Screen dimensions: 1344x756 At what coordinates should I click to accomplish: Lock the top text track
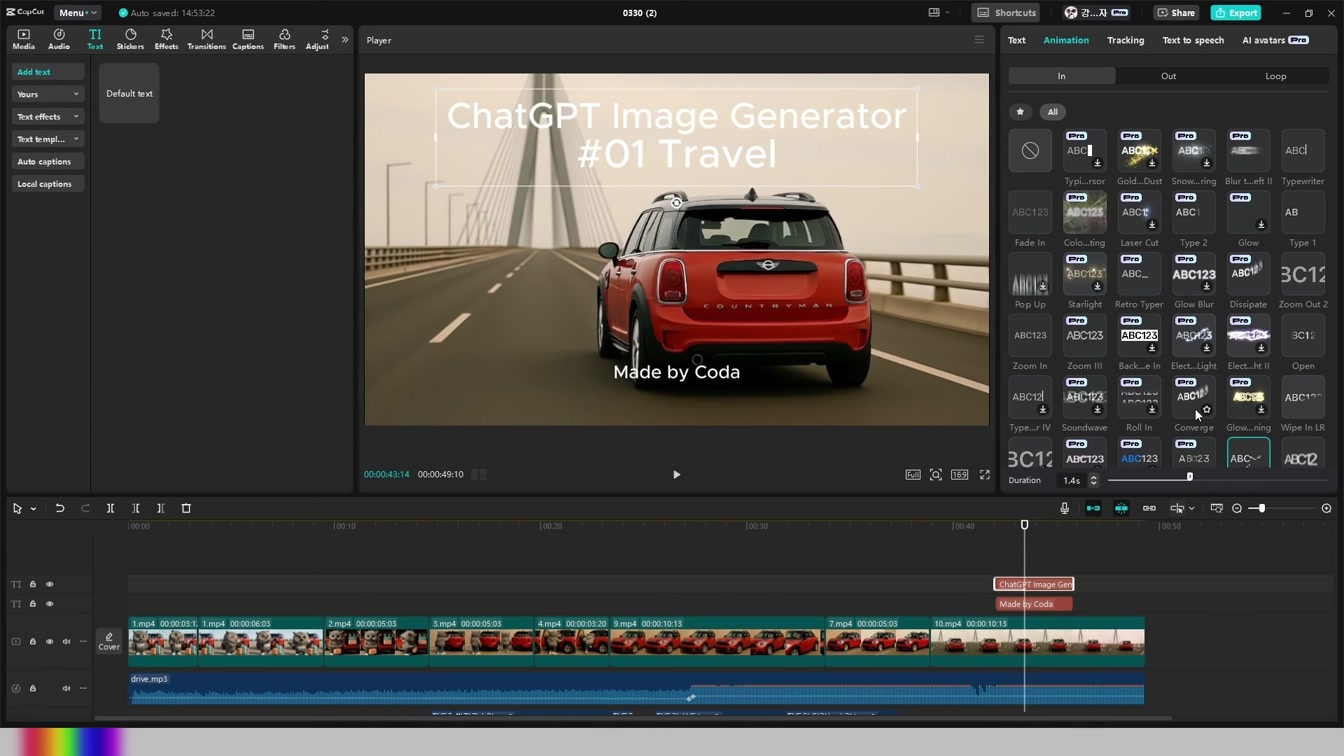coord(32,584)
